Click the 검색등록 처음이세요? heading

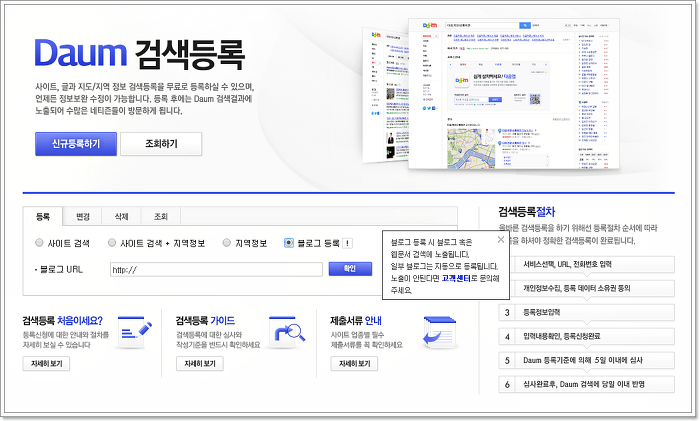click(62, 321)
